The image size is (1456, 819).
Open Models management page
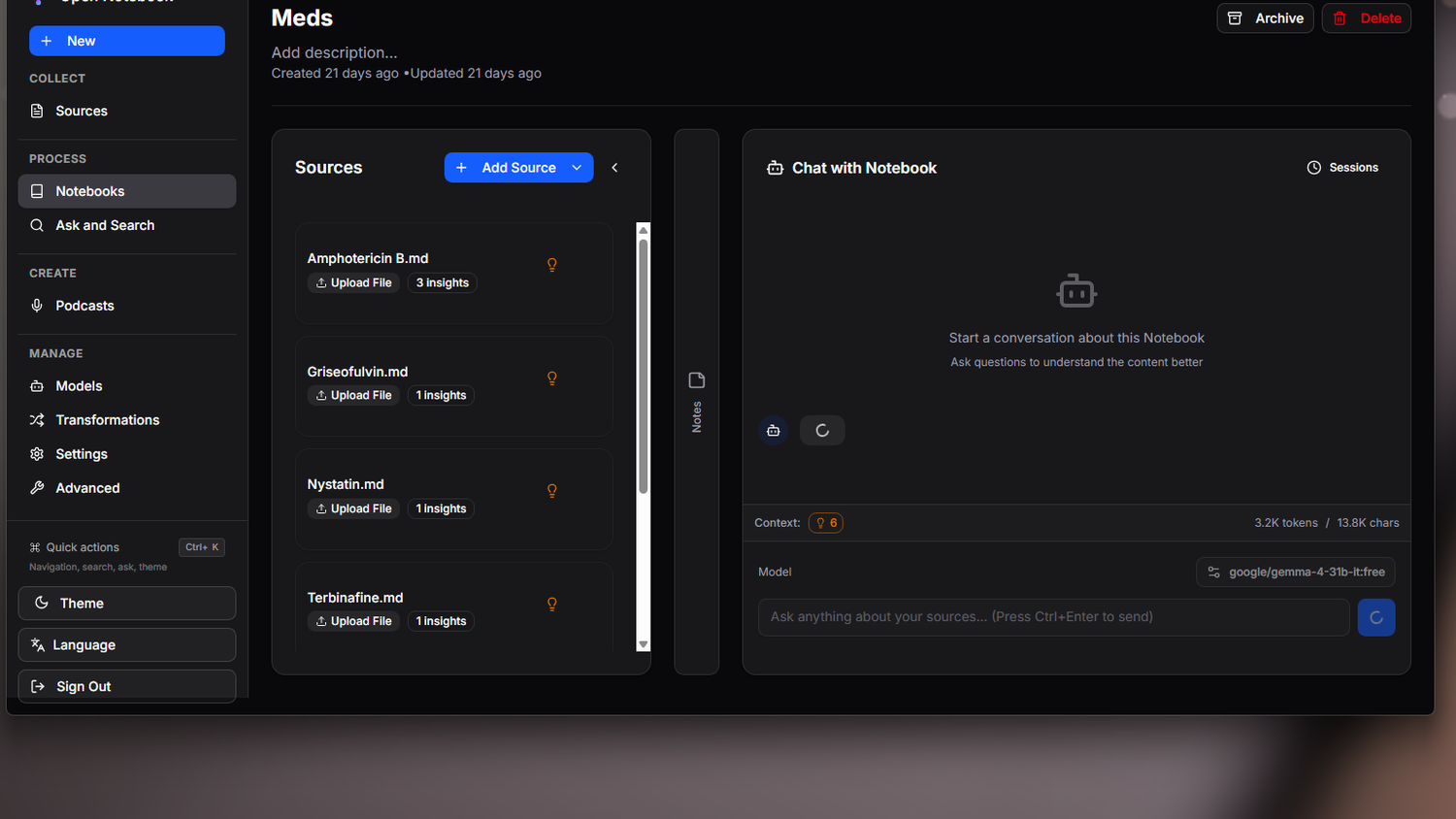click(127, 386)
